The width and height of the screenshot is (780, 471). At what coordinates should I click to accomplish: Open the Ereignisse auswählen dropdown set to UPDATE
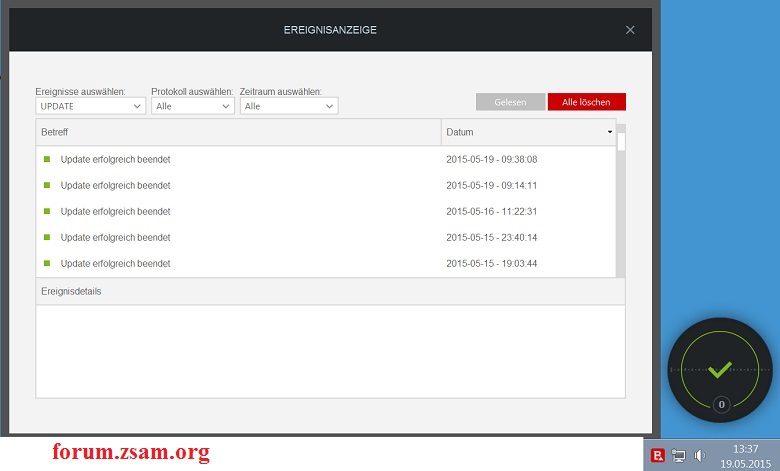90,106
